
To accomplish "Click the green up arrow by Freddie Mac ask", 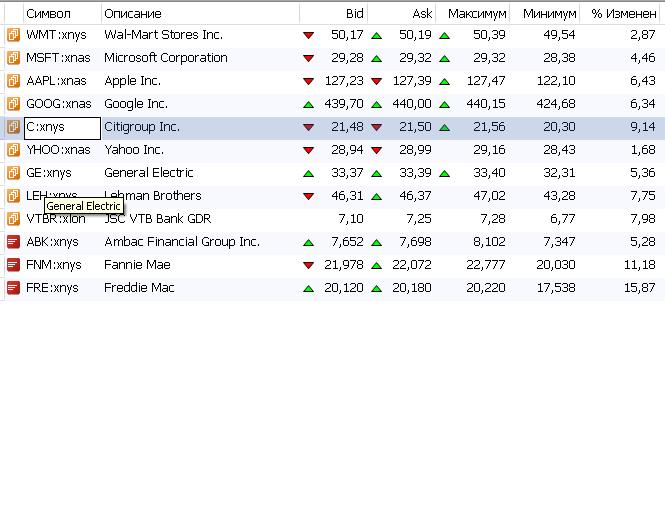I will click(x=377, y=288).
